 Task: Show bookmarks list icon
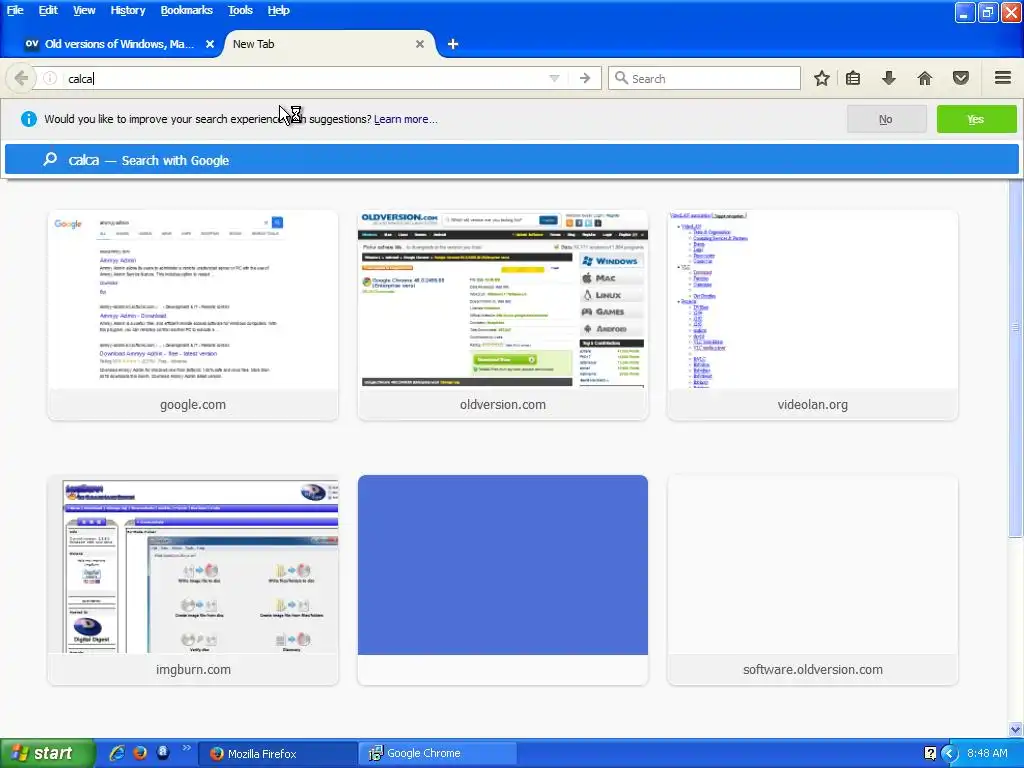(853, 78)
